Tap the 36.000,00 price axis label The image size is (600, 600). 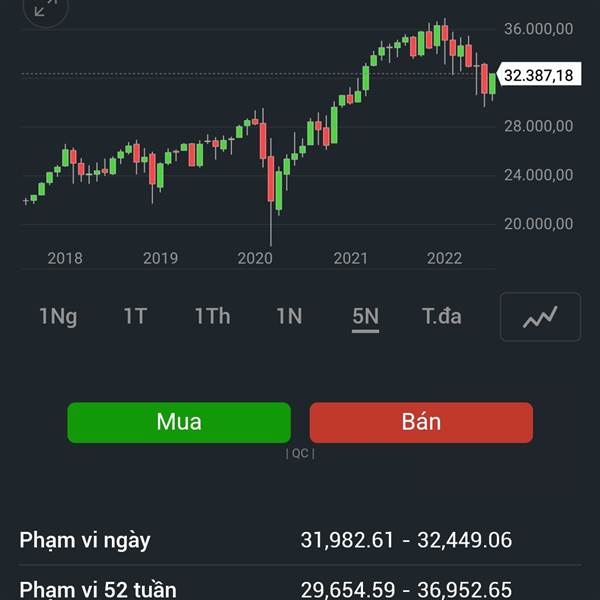click(x=539, y=29)
